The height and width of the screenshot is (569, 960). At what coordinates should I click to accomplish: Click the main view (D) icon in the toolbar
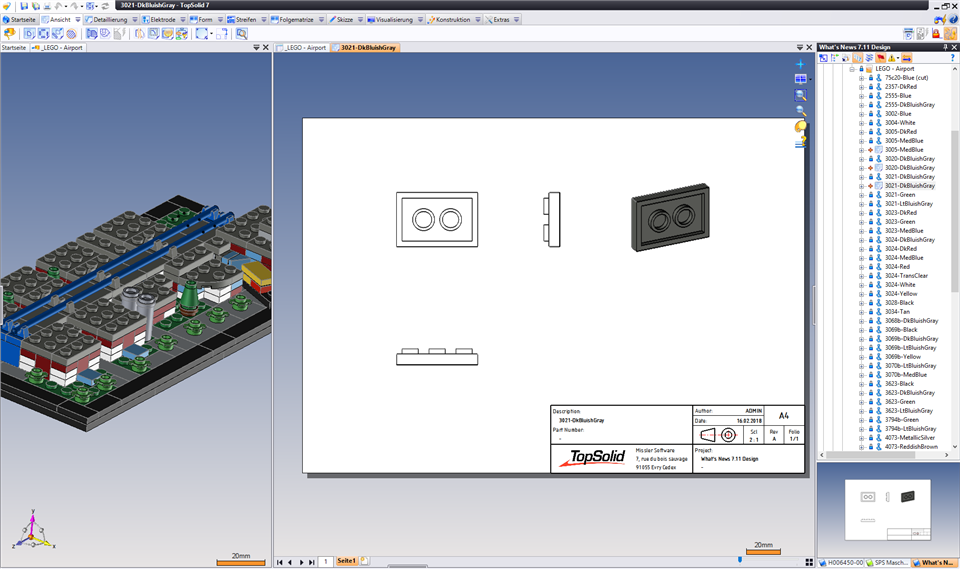[29, 34]
